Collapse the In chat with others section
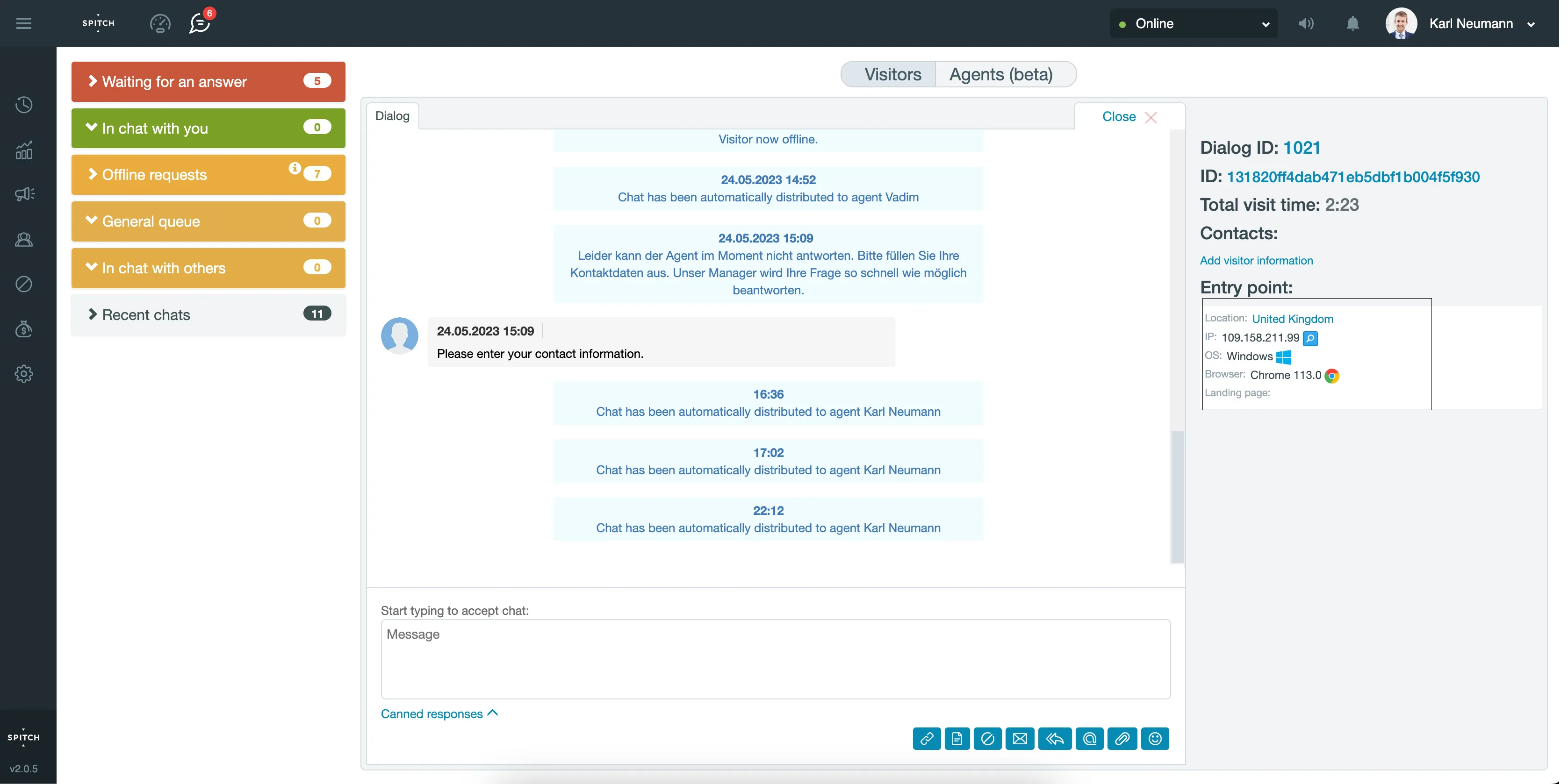The width and height of the screenshot is (1568, 784). pos(208,268)
